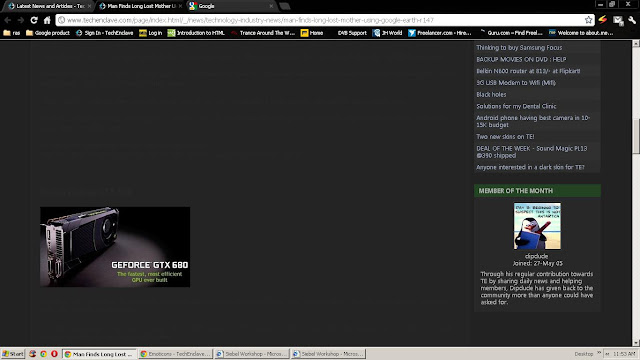Launch Opera from the taskbar quick launch
640x360 pixels.
pos(54,354)
